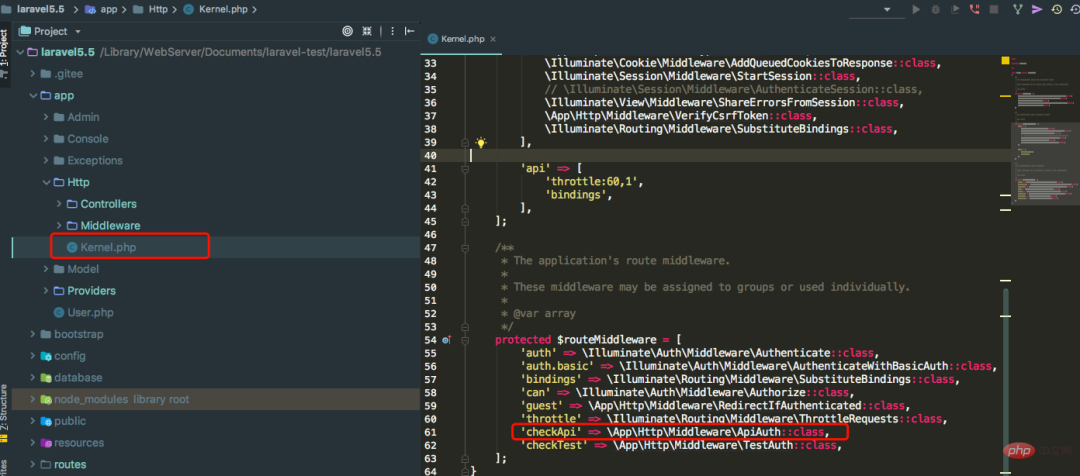Click the yellow lightbulb intention icon
This screenshot has width=1080, height=476.
coord(480,143)
